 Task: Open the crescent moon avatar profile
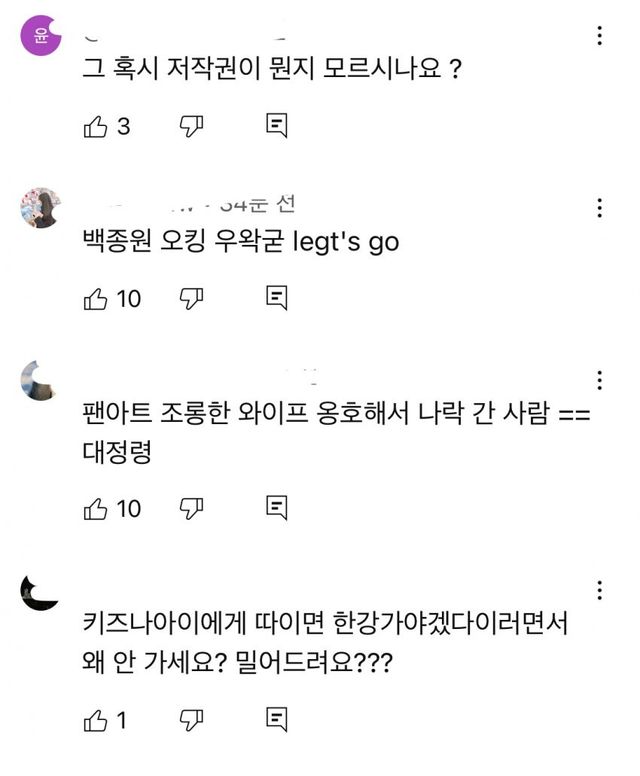click(41, 592)
